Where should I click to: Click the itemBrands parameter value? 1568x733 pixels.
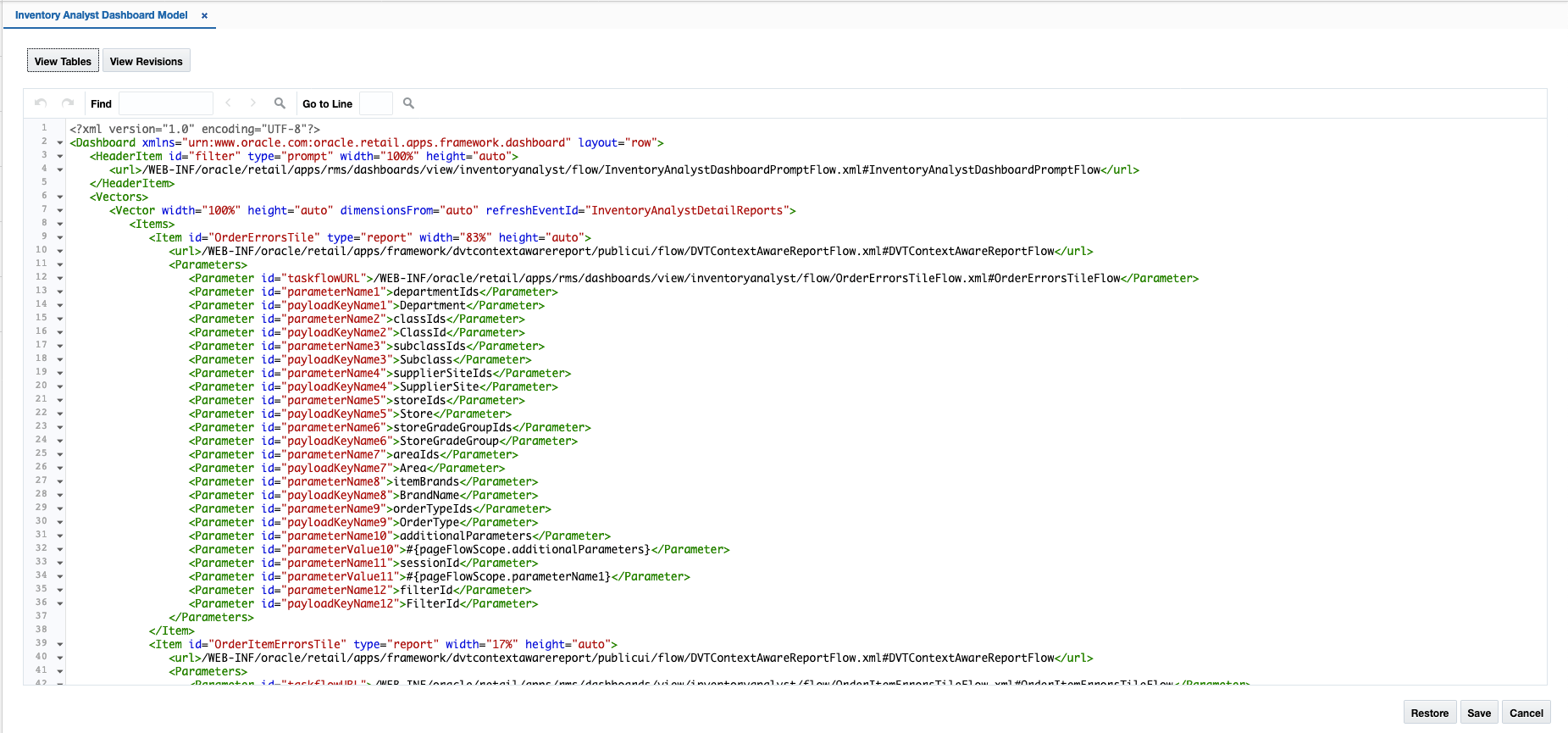point(426,481)
